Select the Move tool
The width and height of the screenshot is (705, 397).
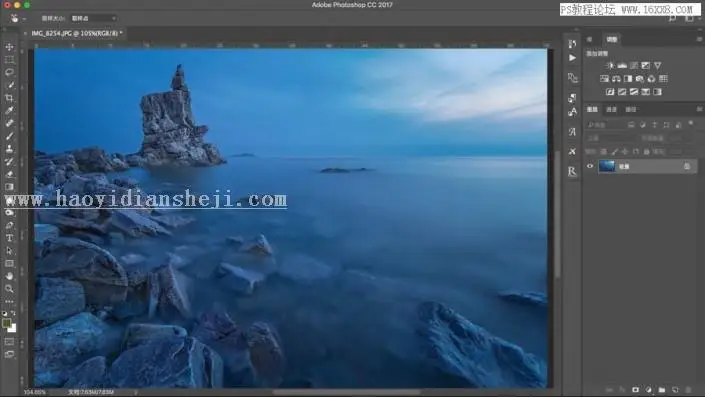9,47
